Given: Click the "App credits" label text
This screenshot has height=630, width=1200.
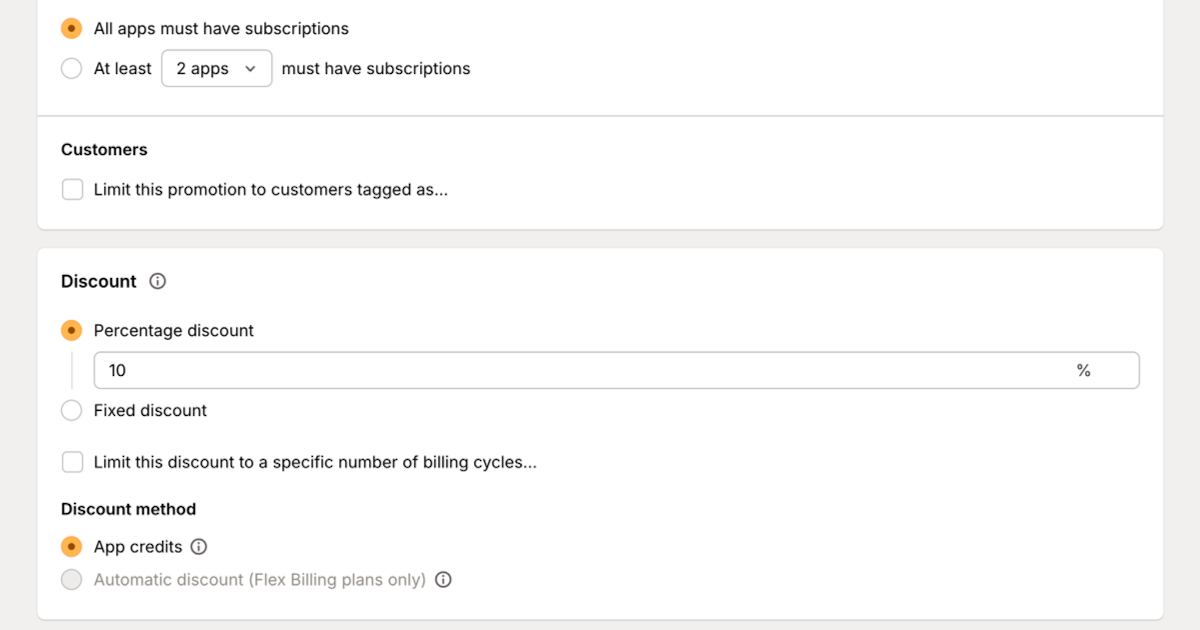Looking at the screenshot, I should 138,547.
